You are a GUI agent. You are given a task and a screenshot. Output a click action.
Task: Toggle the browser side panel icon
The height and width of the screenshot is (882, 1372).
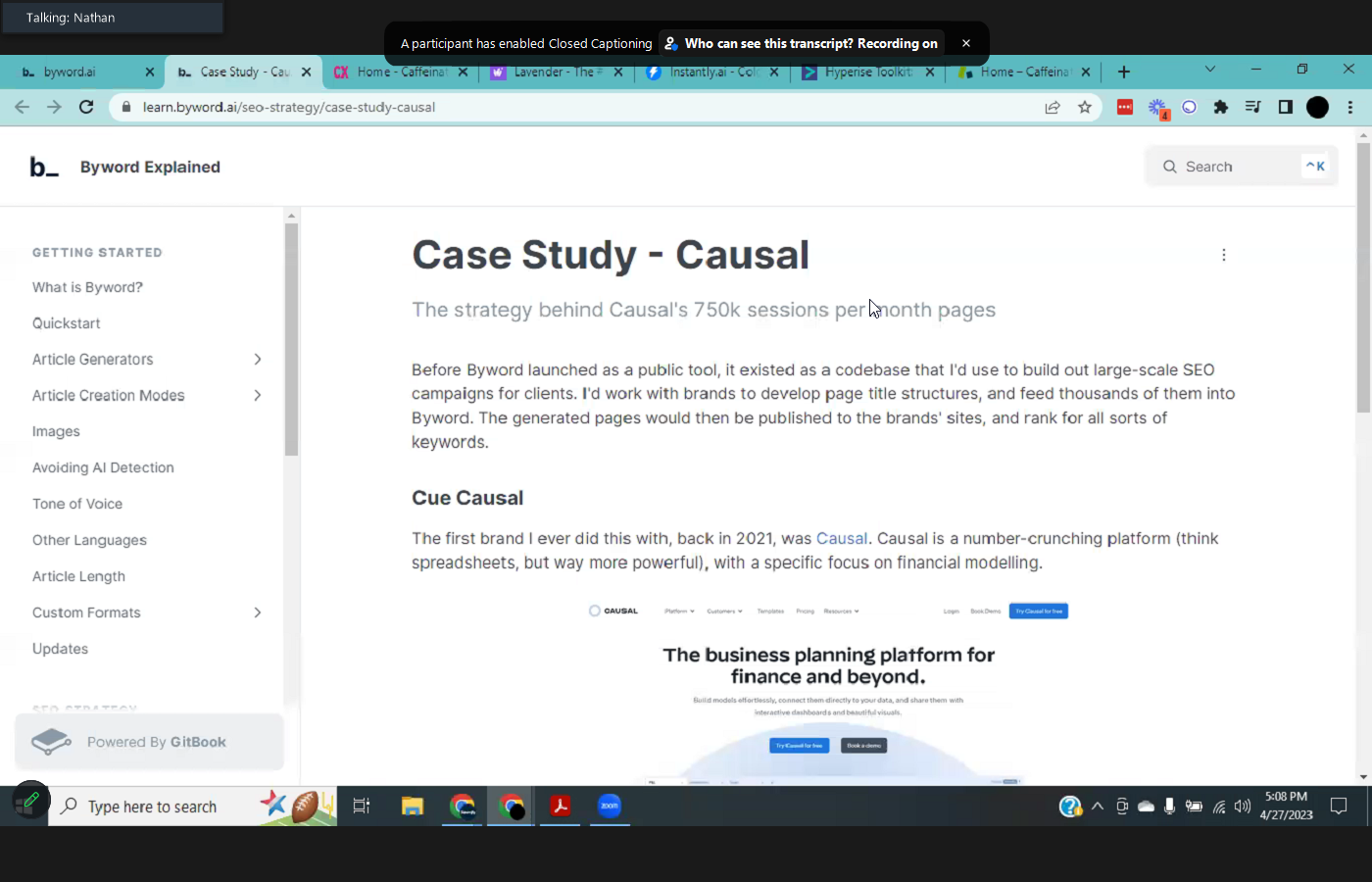click(x=1285, y=107)
